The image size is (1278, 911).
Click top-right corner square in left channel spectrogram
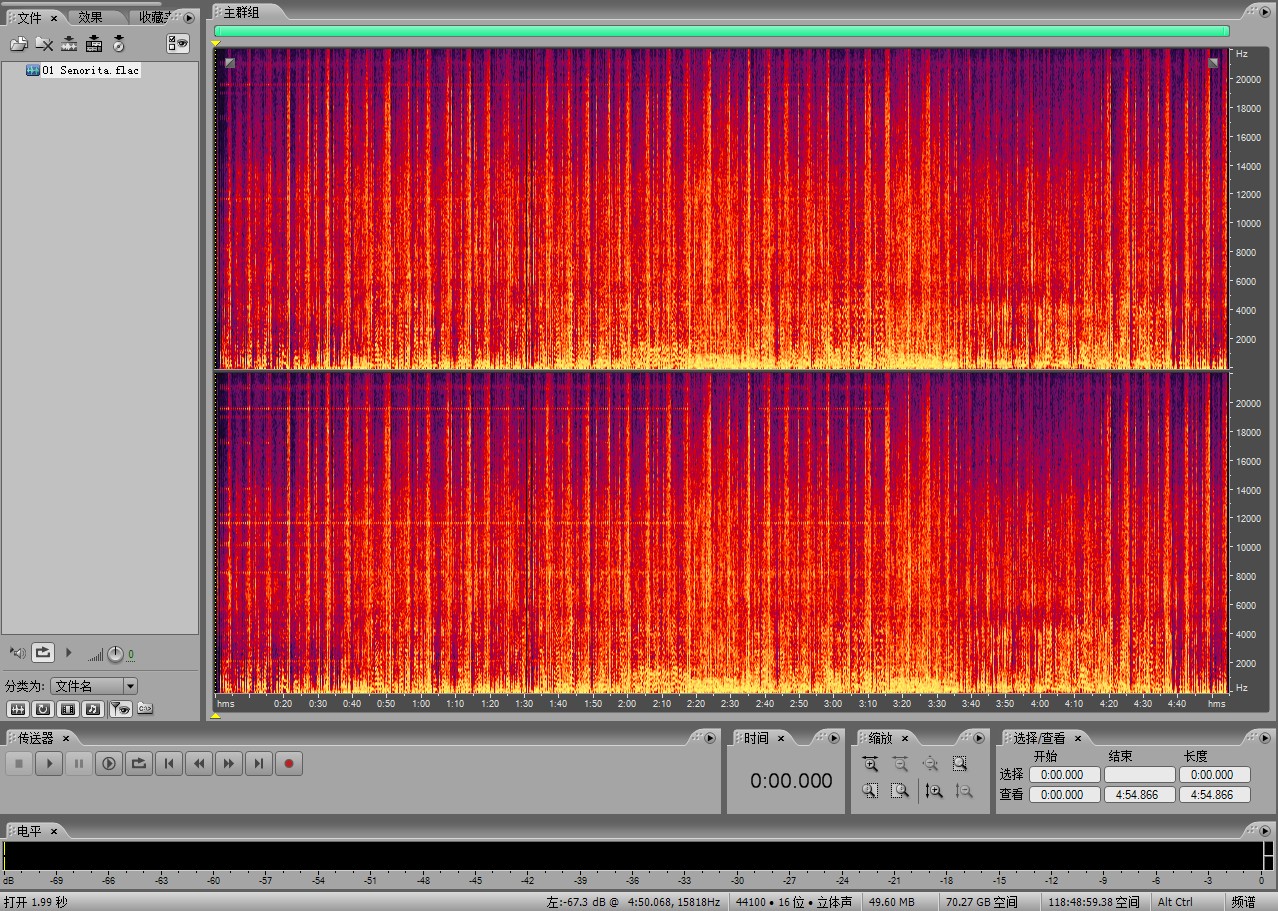1213,63
